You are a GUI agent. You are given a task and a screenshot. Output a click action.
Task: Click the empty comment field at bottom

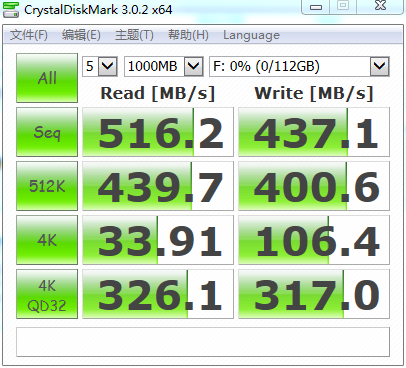(203, 342)
